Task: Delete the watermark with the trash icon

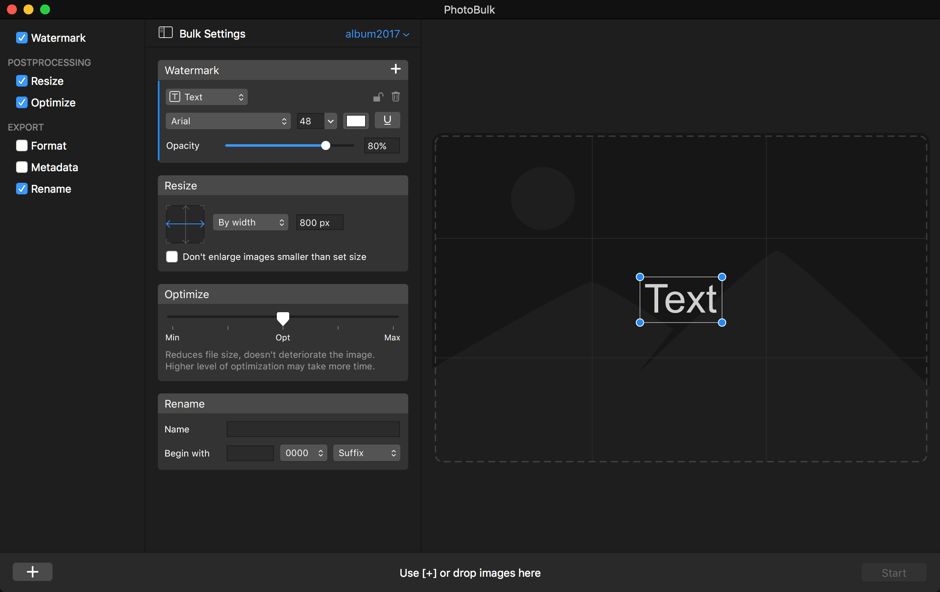Action: coord(395,97)
